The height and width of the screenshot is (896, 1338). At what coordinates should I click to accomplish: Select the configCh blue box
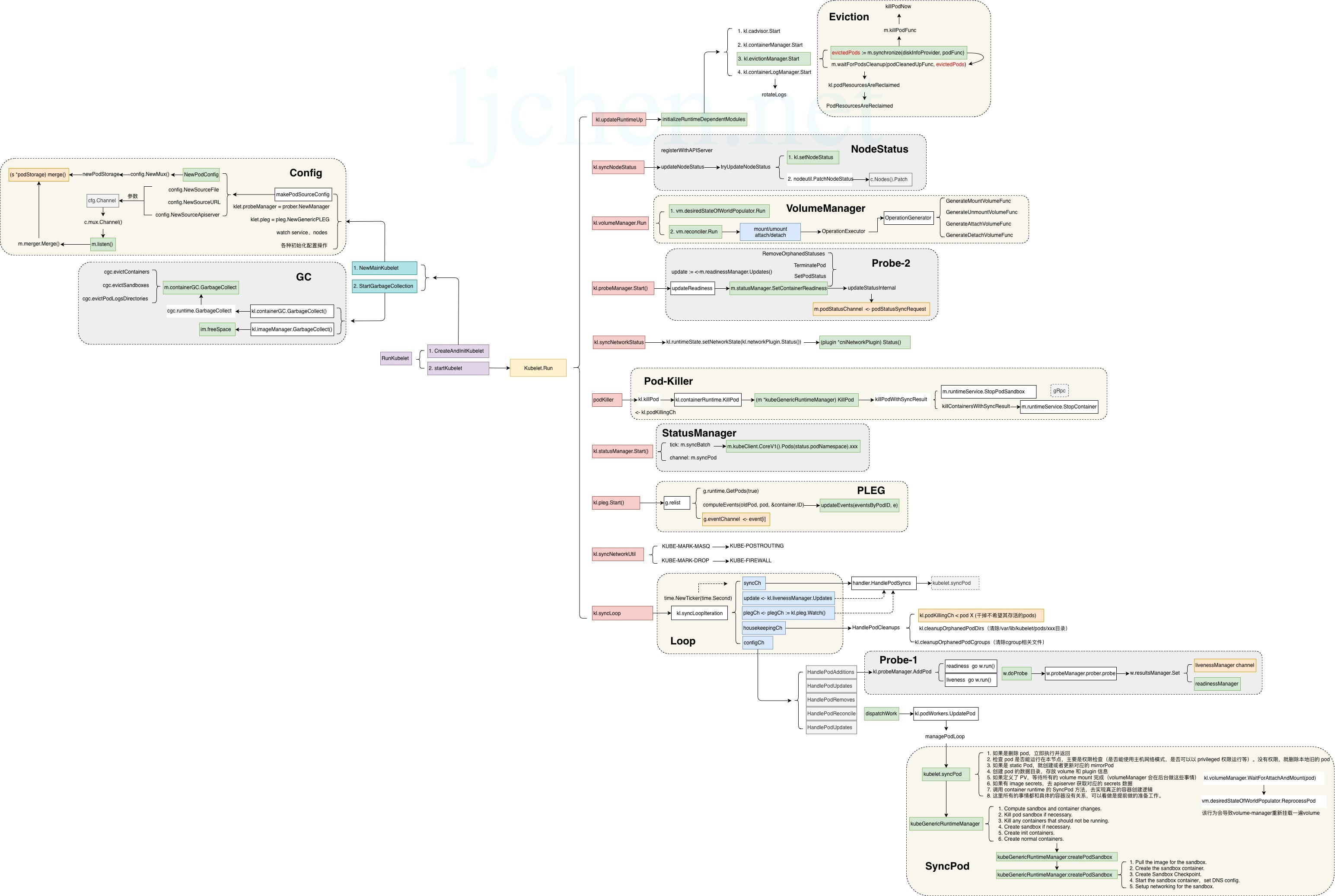(x=757, y=643)
